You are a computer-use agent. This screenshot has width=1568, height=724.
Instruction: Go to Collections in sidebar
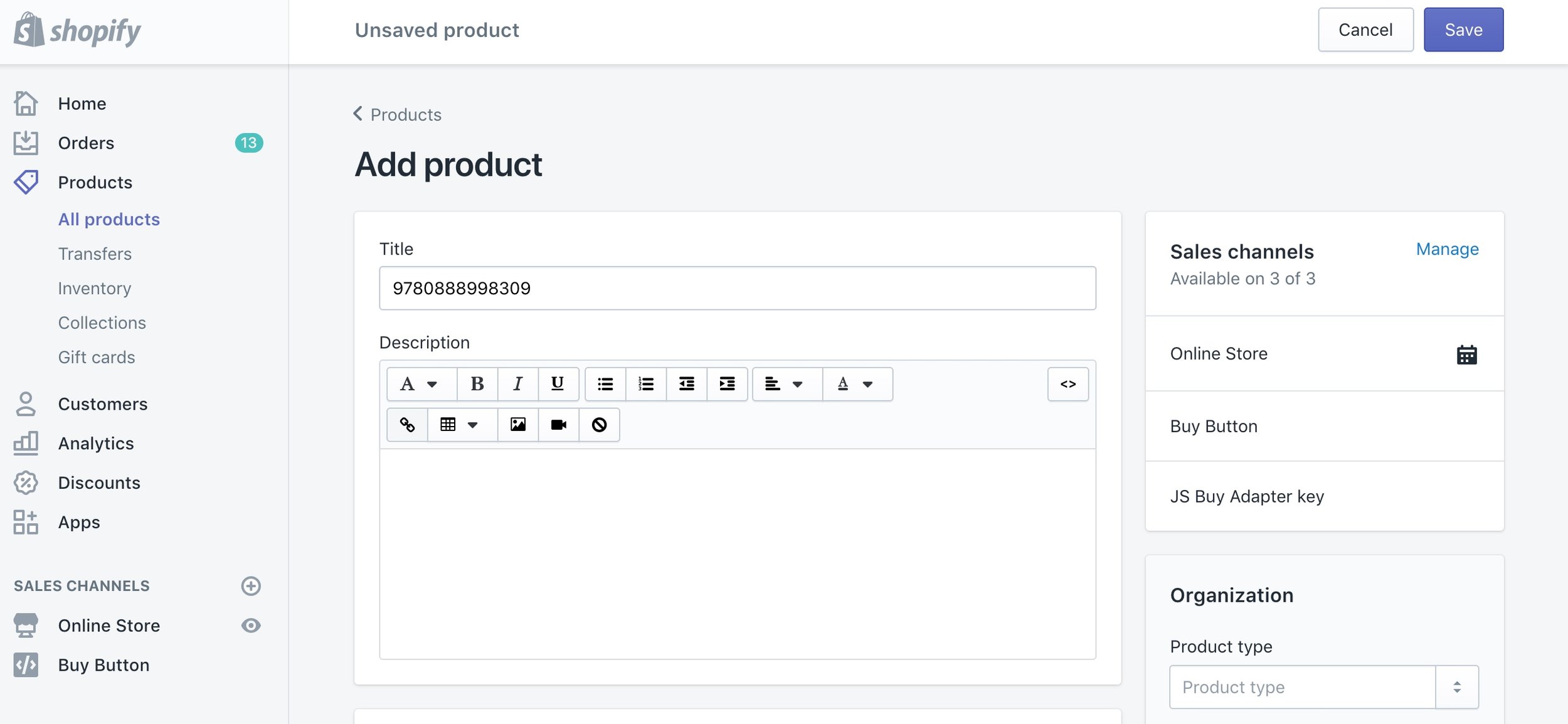click(102, 322)
